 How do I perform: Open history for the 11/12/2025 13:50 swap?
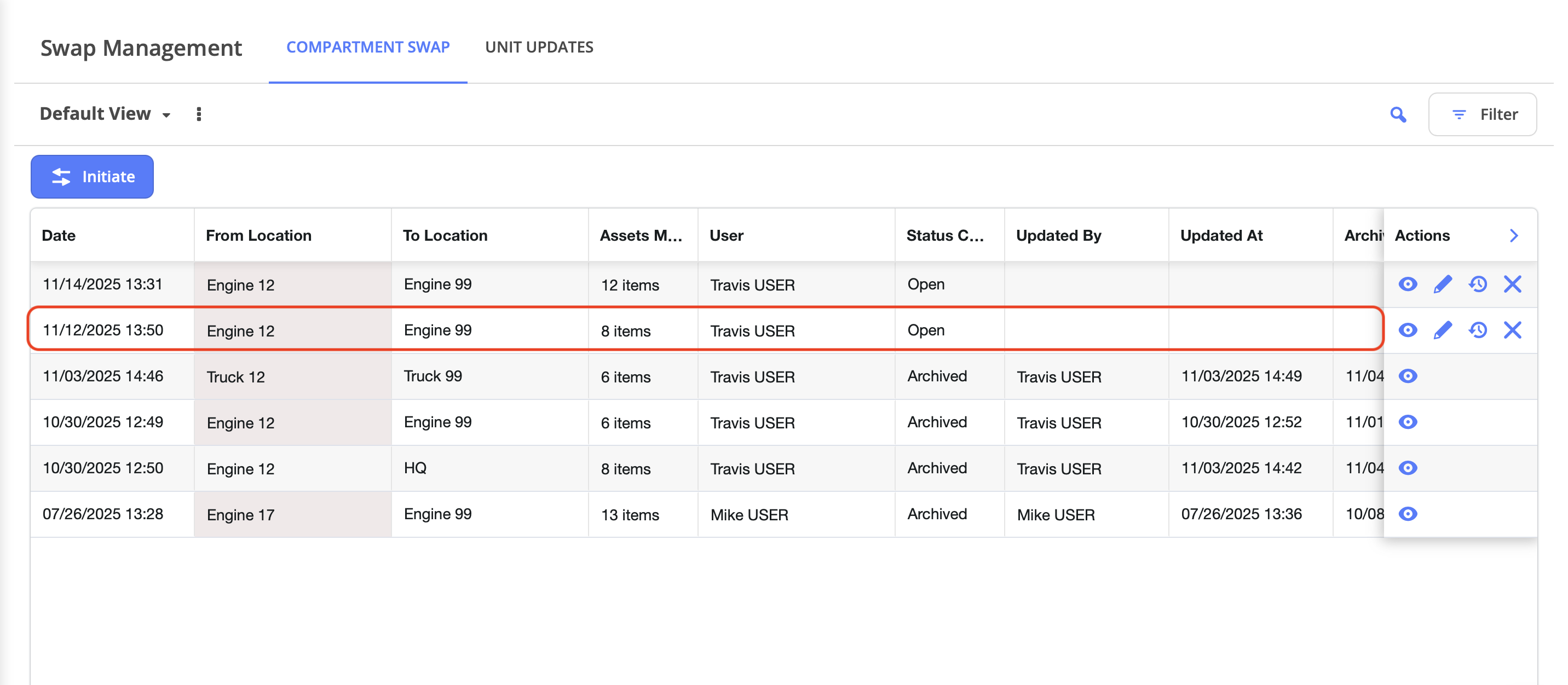[1477, 330]
